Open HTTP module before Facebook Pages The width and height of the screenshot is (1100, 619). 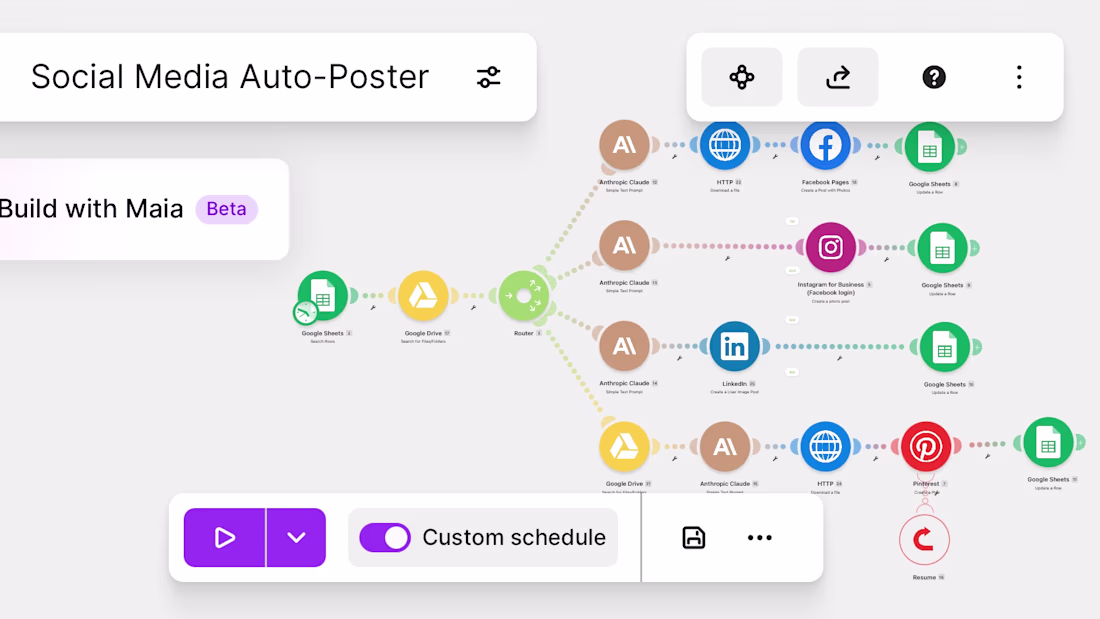pyautogui.click(x=725, y=145)
